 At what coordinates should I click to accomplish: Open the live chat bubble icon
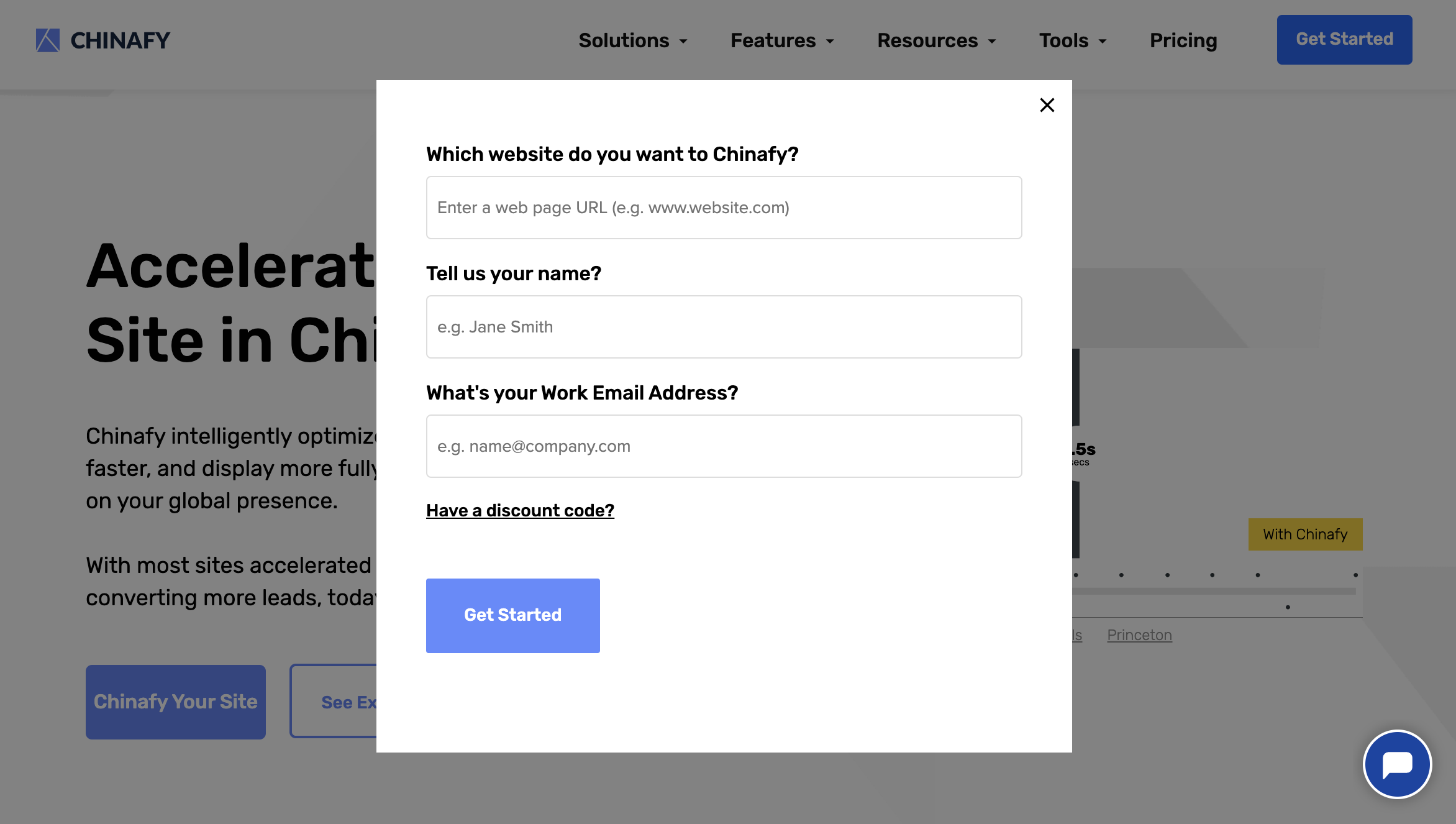pos(1397,764)
